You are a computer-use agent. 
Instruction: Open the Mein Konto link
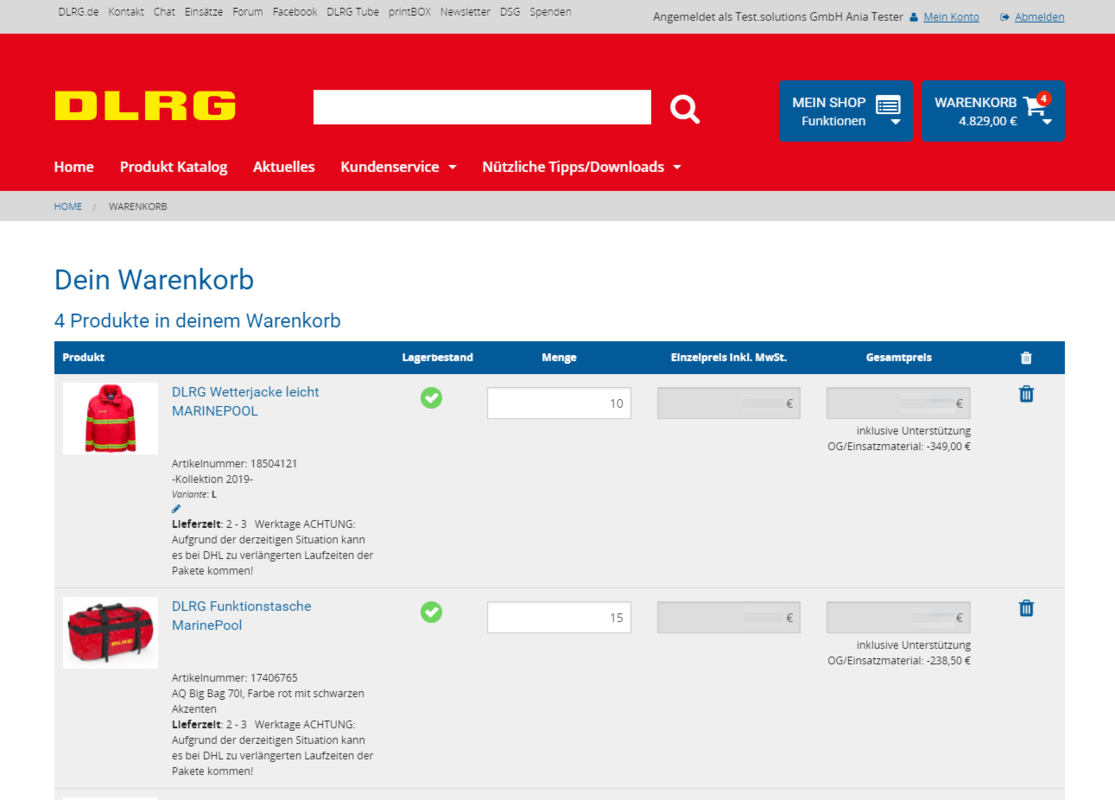click(x=951, y=17)
